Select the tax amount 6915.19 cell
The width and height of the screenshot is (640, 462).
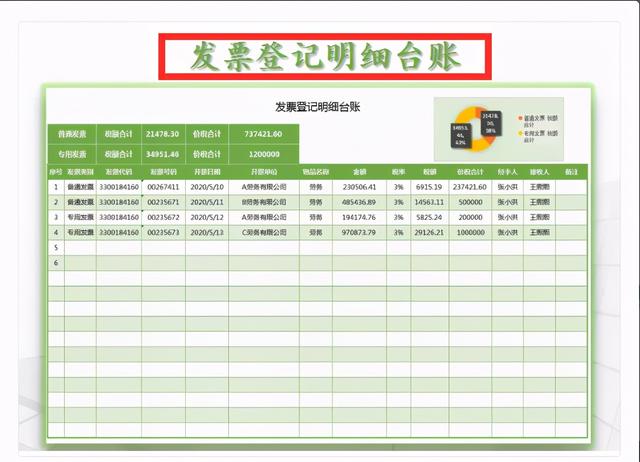[429, 187]
